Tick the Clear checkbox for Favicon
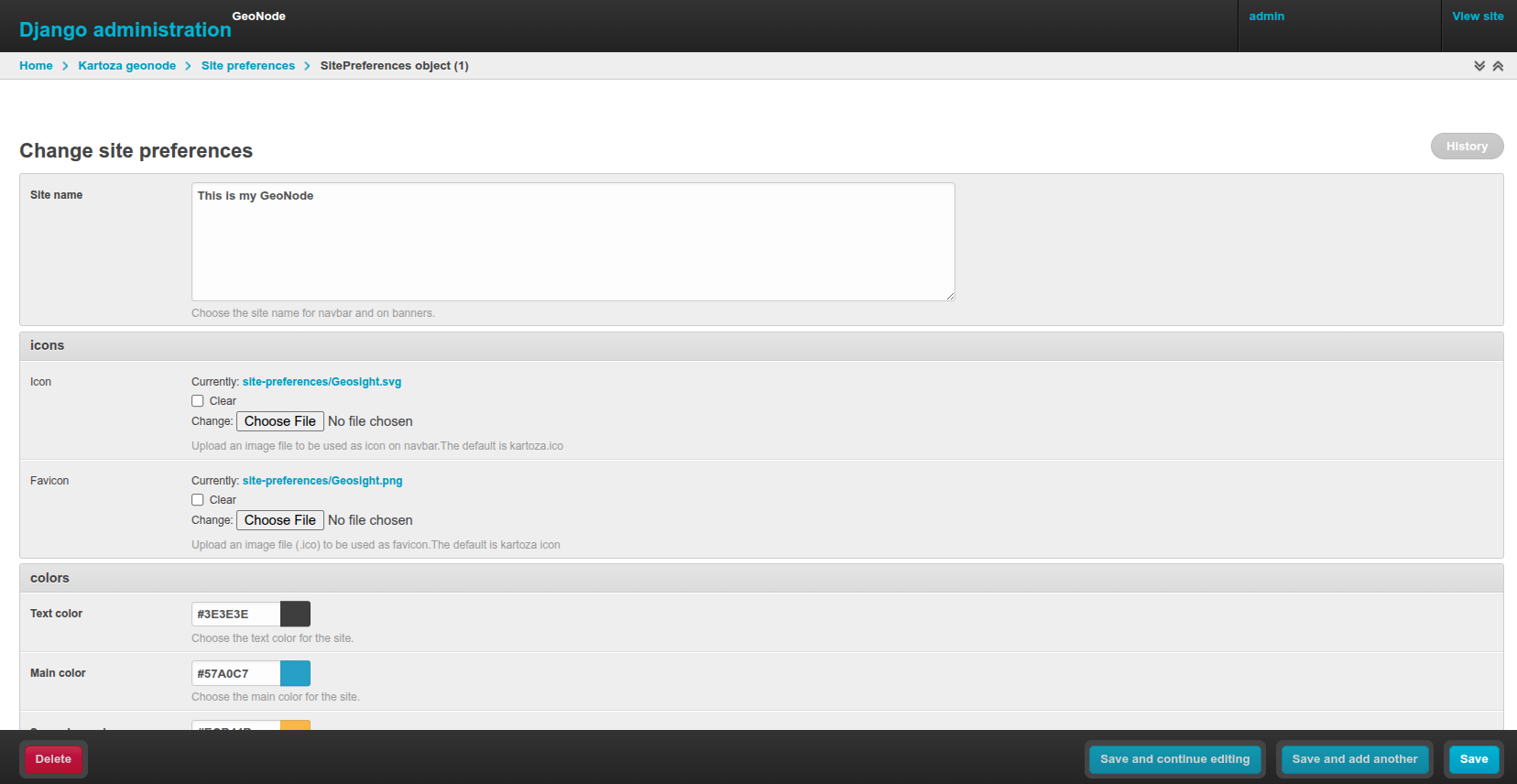The width and height of the screenshot is (1517, 784). [x=198, y=500]
